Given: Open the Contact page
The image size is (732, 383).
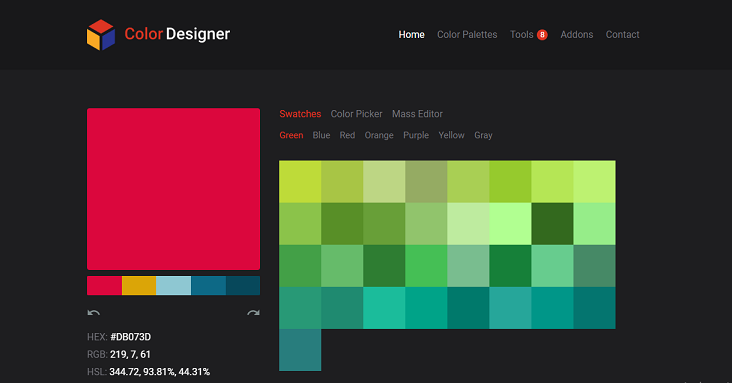Looking at the screenshot, I should click(x=622, y=35).
